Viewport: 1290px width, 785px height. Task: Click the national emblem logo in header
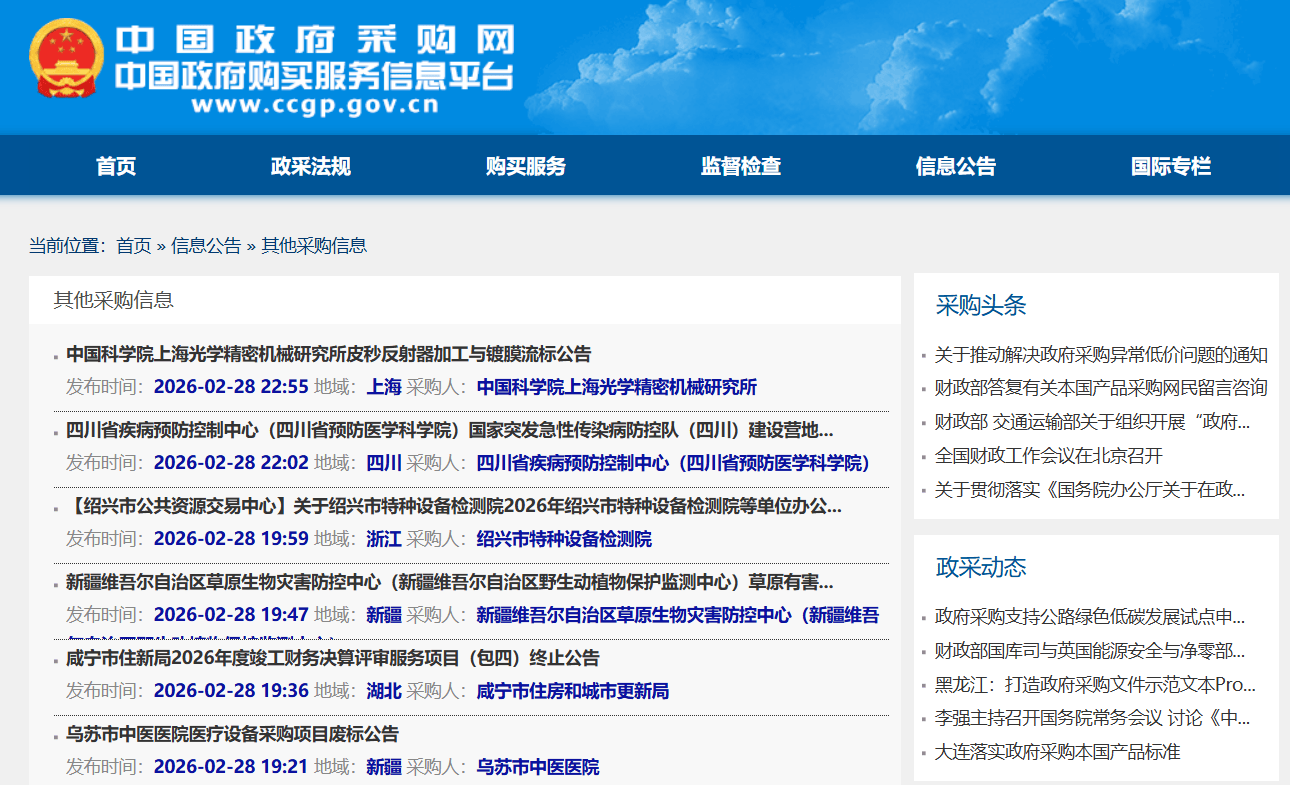(66, 58)
